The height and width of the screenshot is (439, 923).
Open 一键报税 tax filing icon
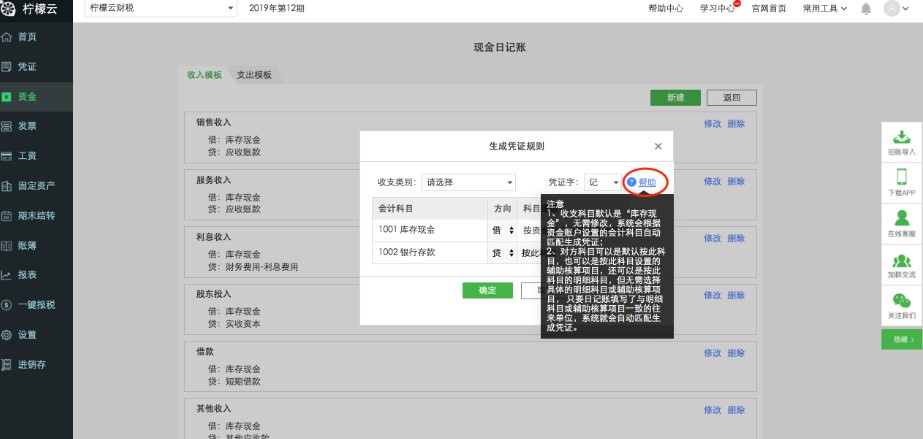[6, 305]
